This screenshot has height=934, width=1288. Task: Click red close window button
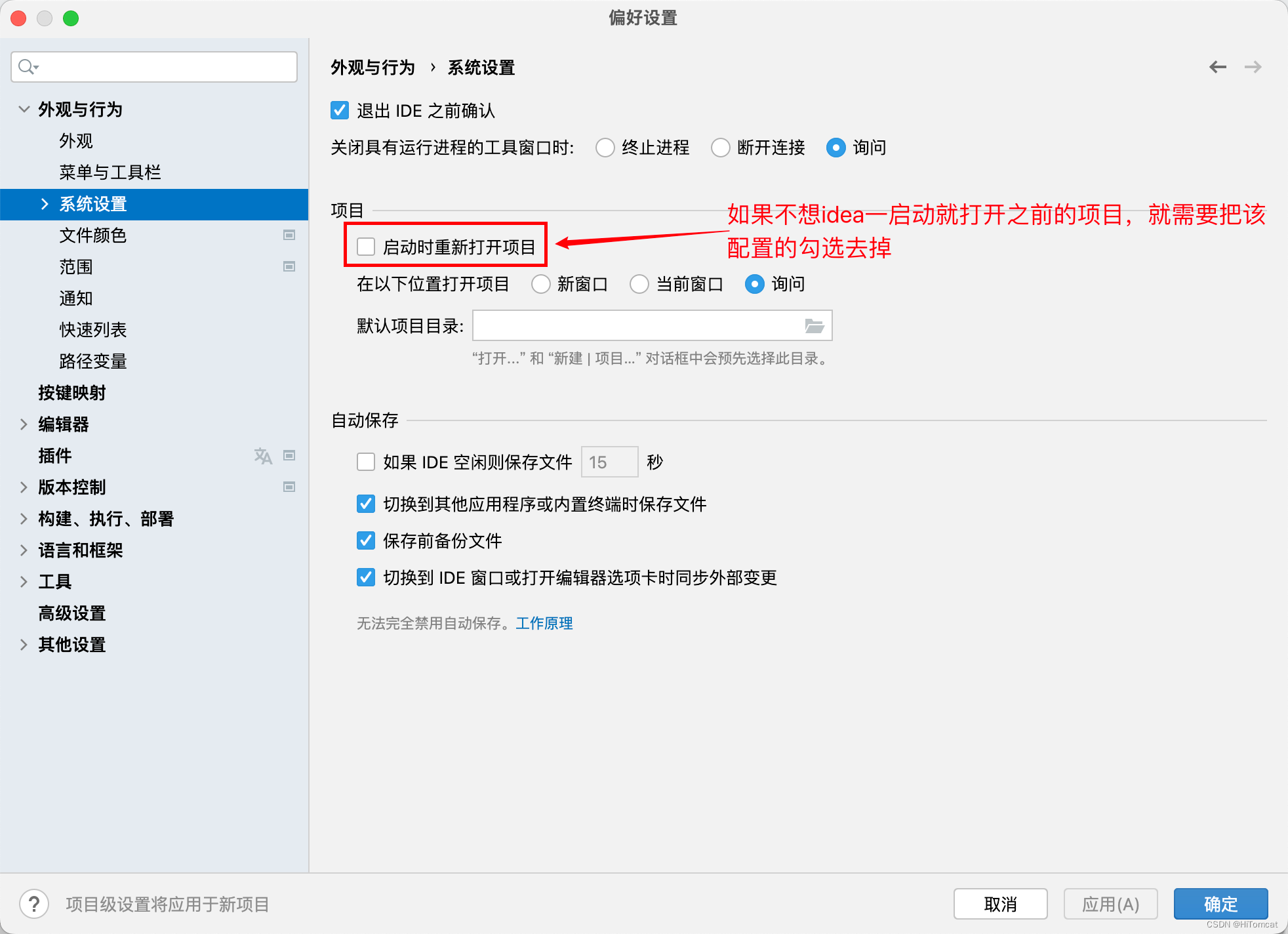(18, 18)
